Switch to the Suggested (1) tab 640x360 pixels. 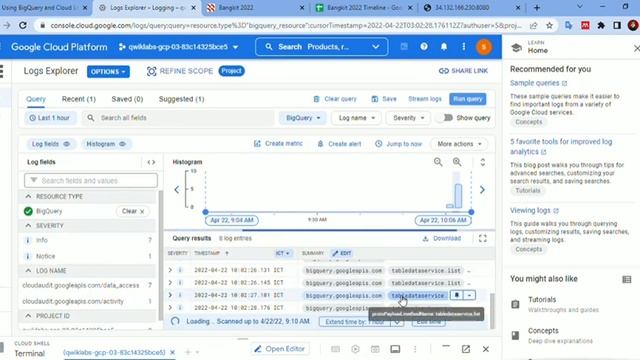click(182, 99)
